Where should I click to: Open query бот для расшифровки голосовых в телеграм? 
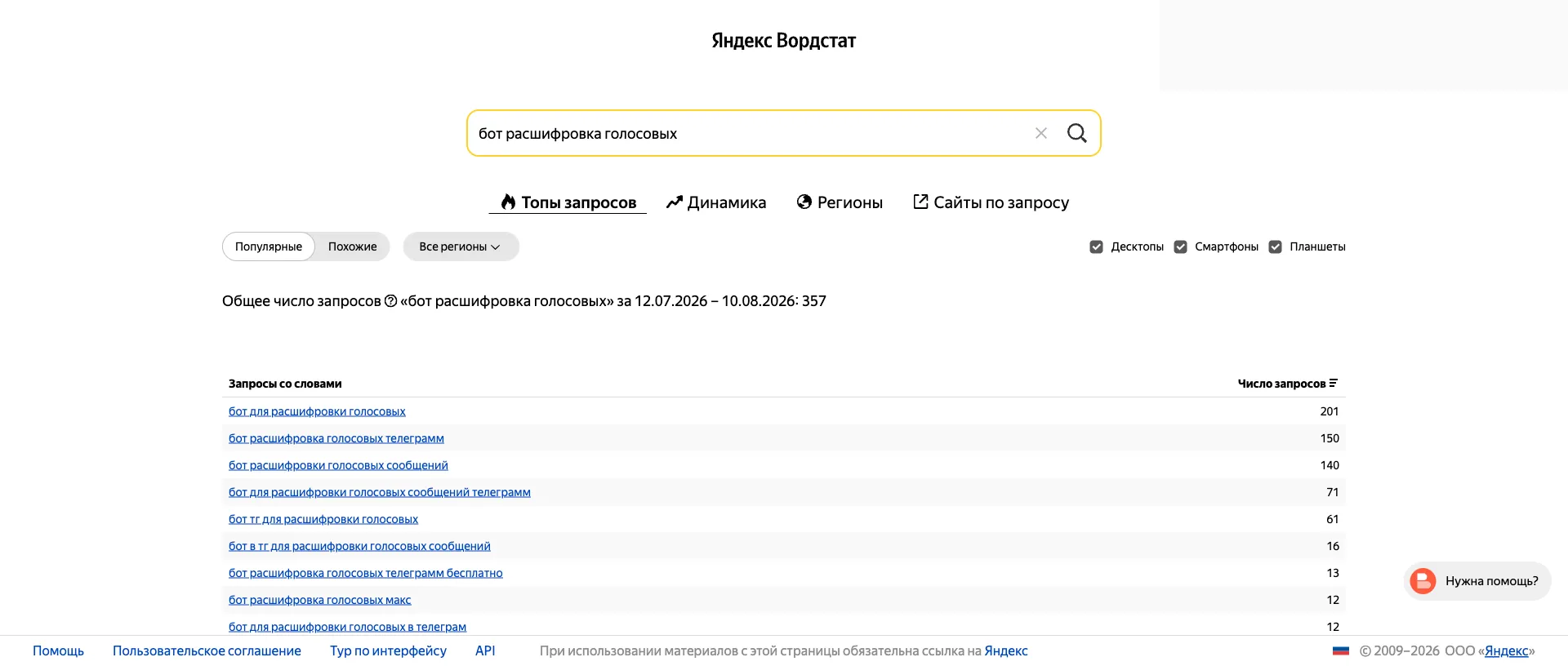pos(347,627)
